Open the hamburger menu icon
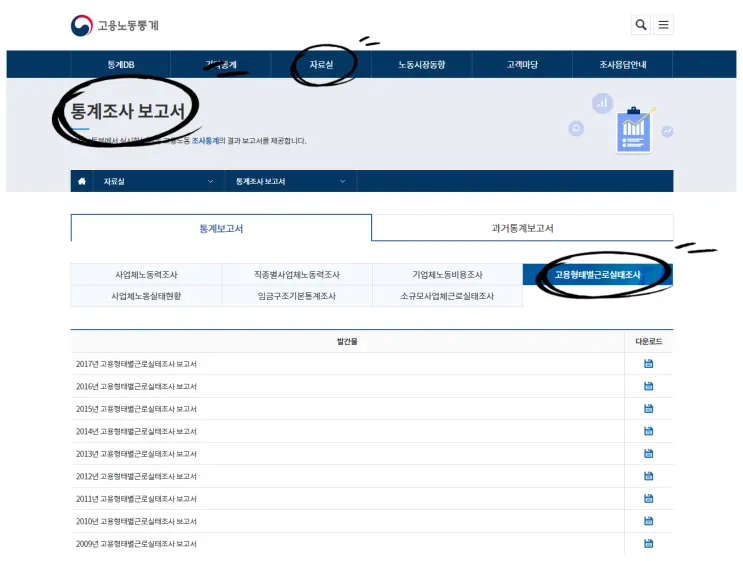This screenshot has height=561, width=743. 663,25
